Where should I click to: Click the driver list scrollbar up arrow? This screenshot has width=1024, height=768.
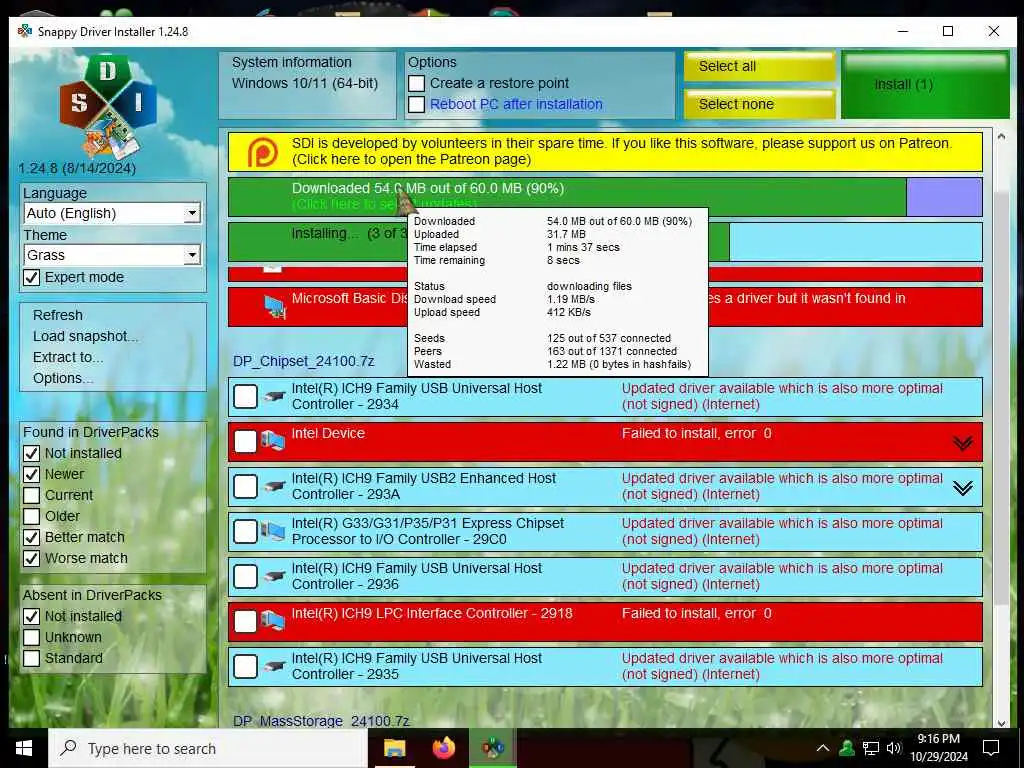point(1001,136)
